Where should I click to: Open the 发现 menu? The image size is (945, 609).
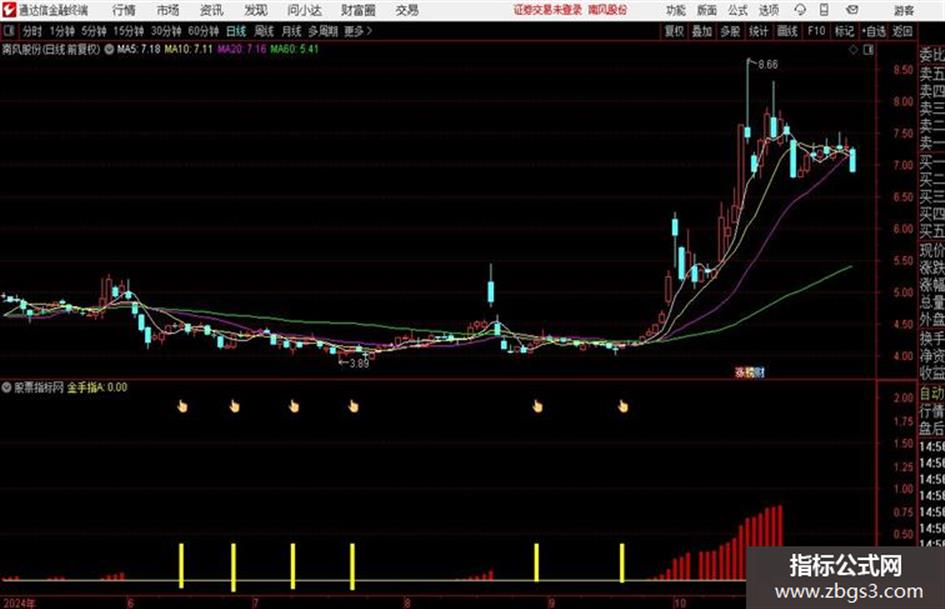[256, 10]
